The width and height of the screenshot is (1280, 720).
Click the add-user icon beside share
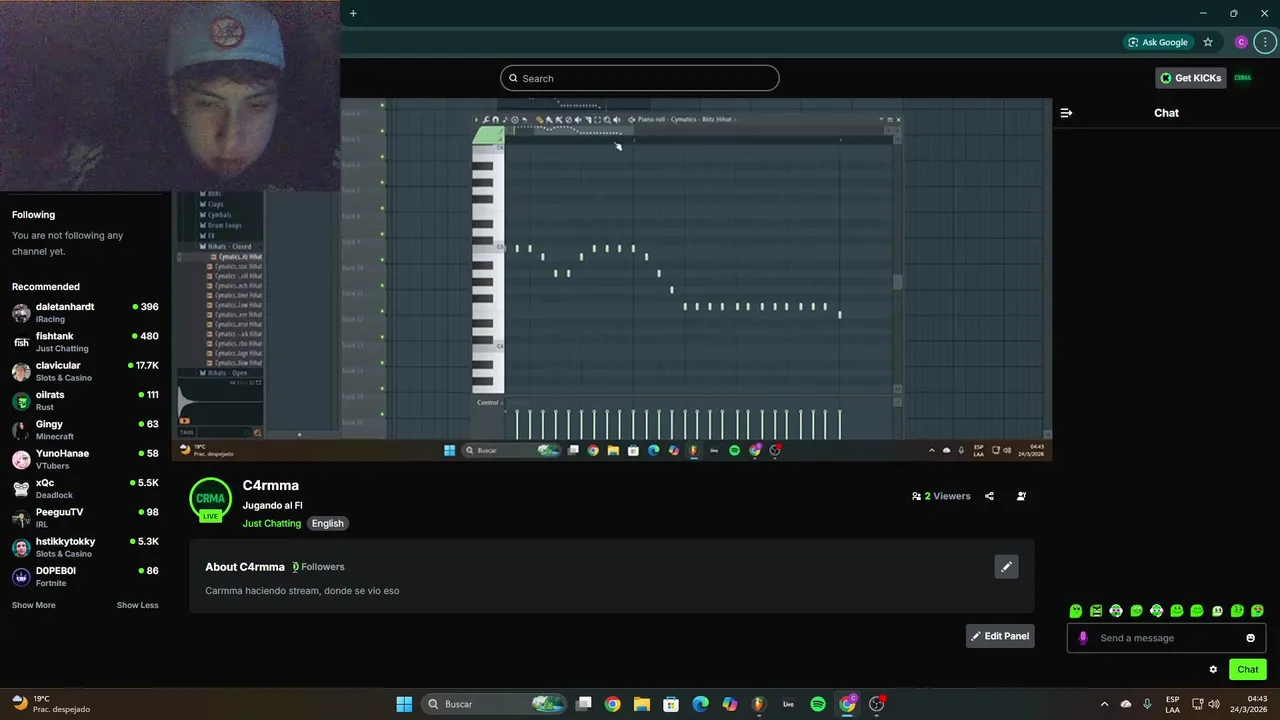pyautogui.click(x=1021, y=496)
